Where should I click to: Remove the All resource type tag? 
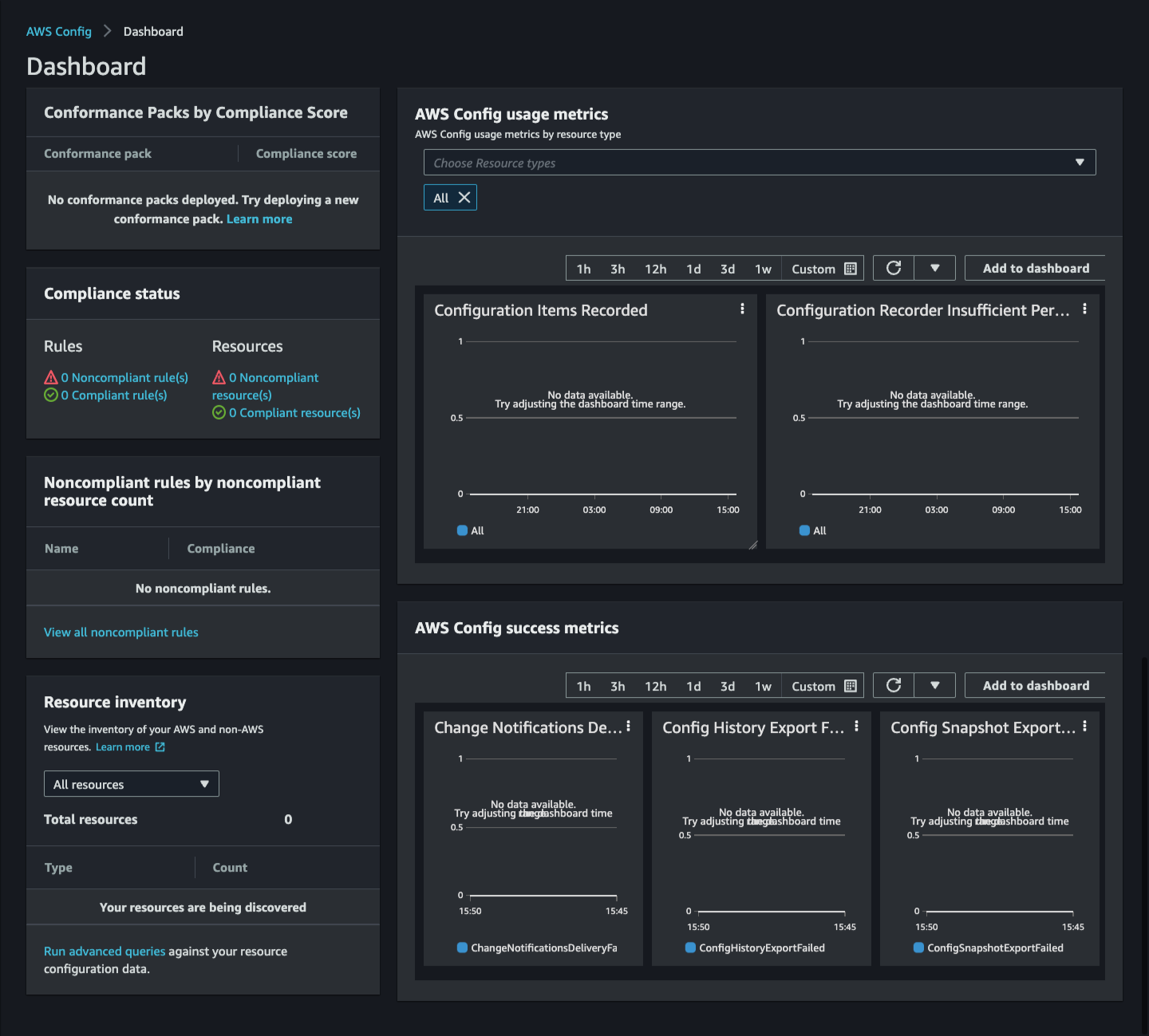464,197
